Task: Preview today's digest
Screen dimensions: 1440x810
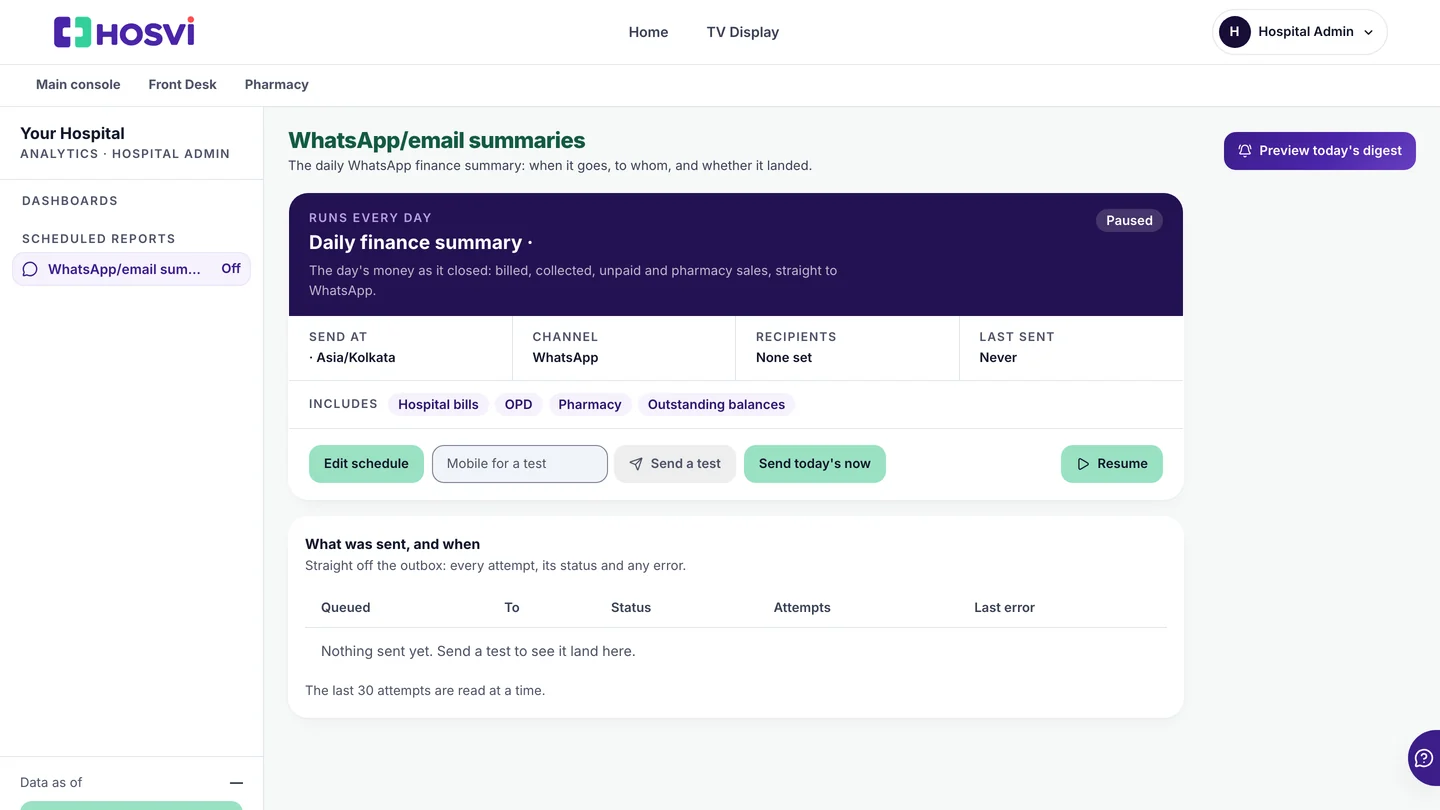Action: [x=1319, y=151]
